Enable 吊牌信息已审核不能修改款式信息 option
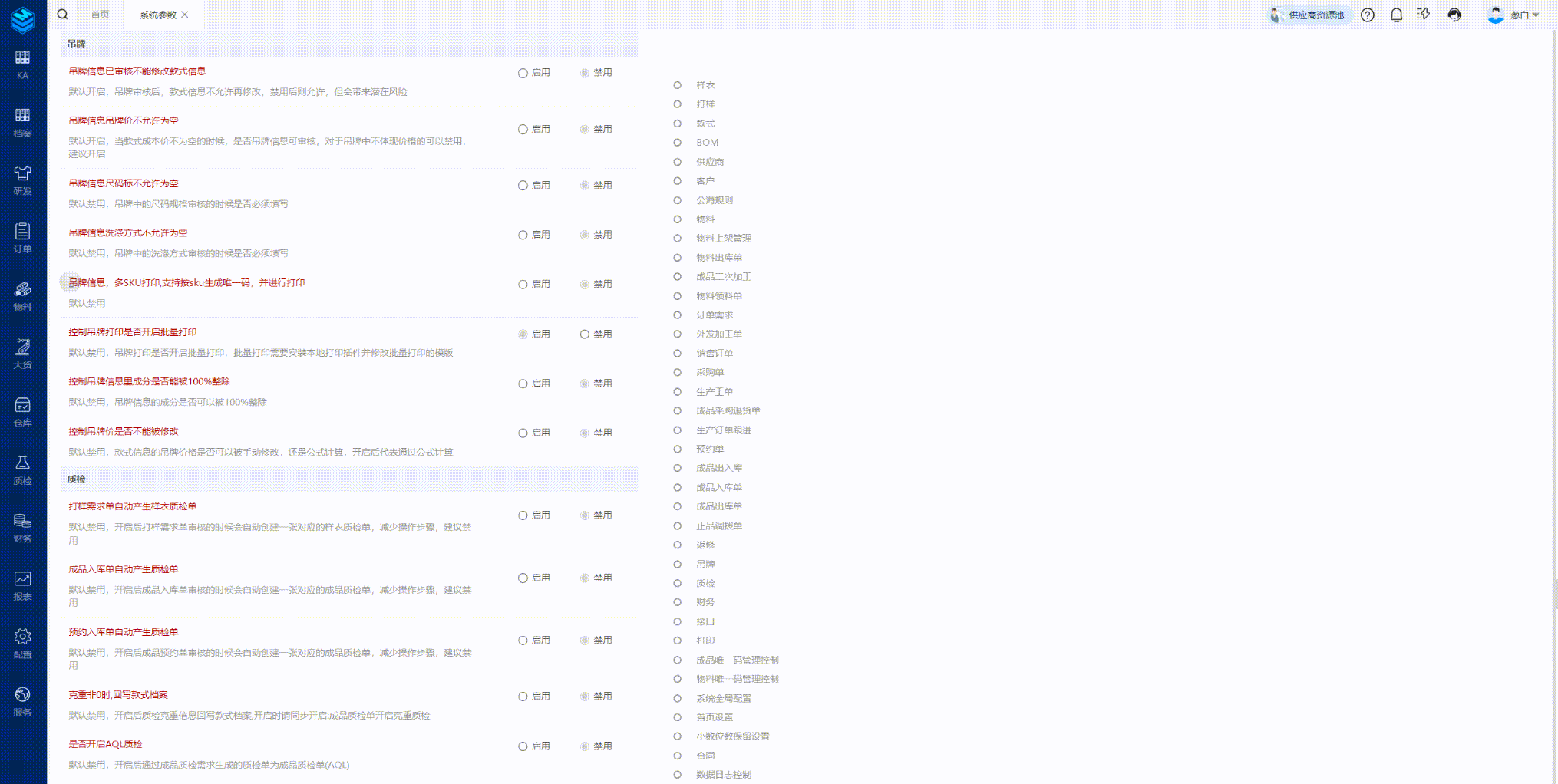1558x784 pixels. pyautogui.click(x=523, y=74)
